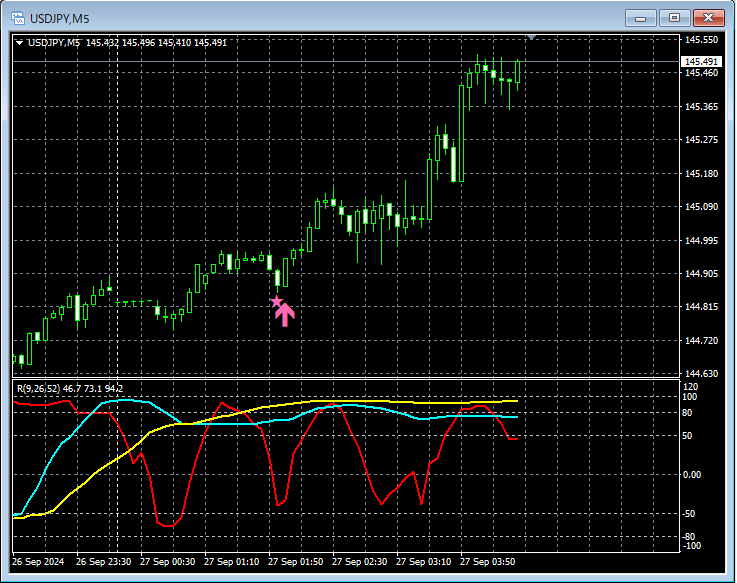Click the OHLC values in chart header
737x583 pixels.
click(x=156, y=43)
